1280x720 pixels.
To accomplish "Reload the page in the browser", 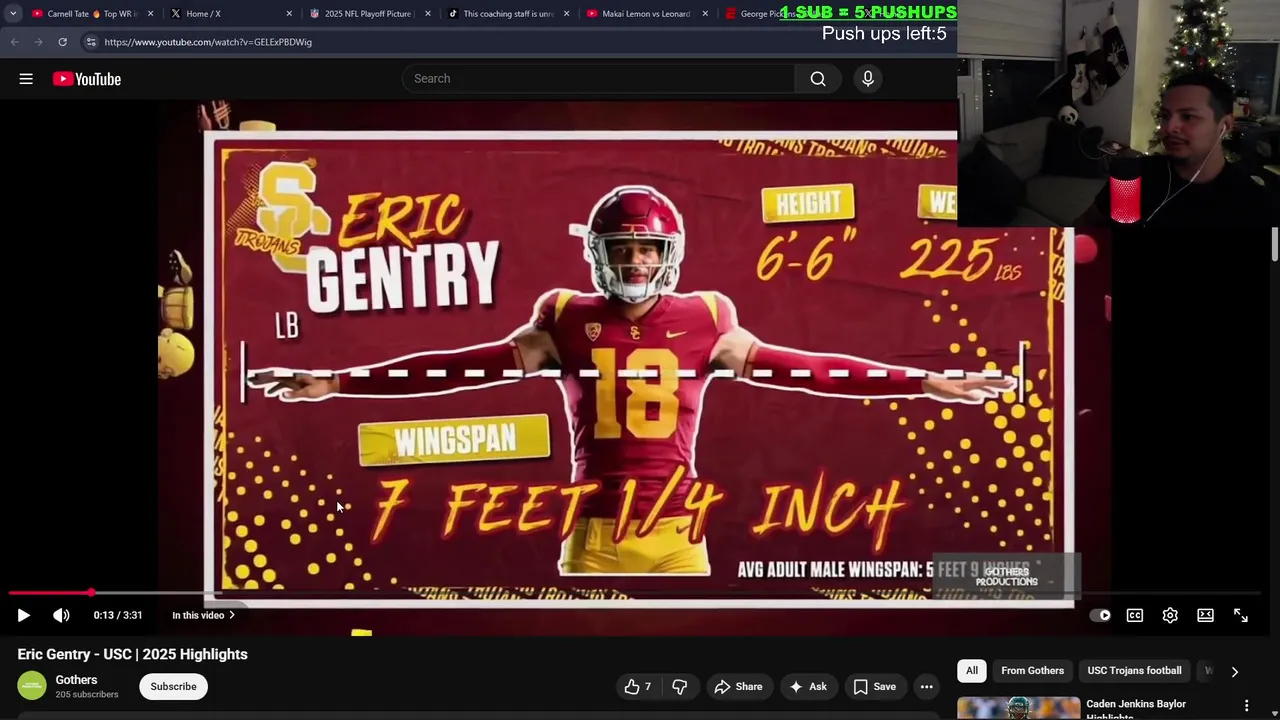I will pyautogui.click(x=62, y=42).
